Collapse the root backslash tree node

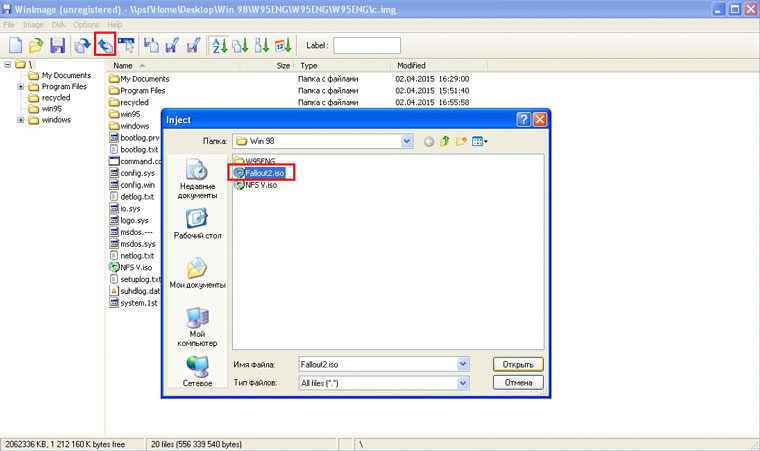(x=8, y=64)
